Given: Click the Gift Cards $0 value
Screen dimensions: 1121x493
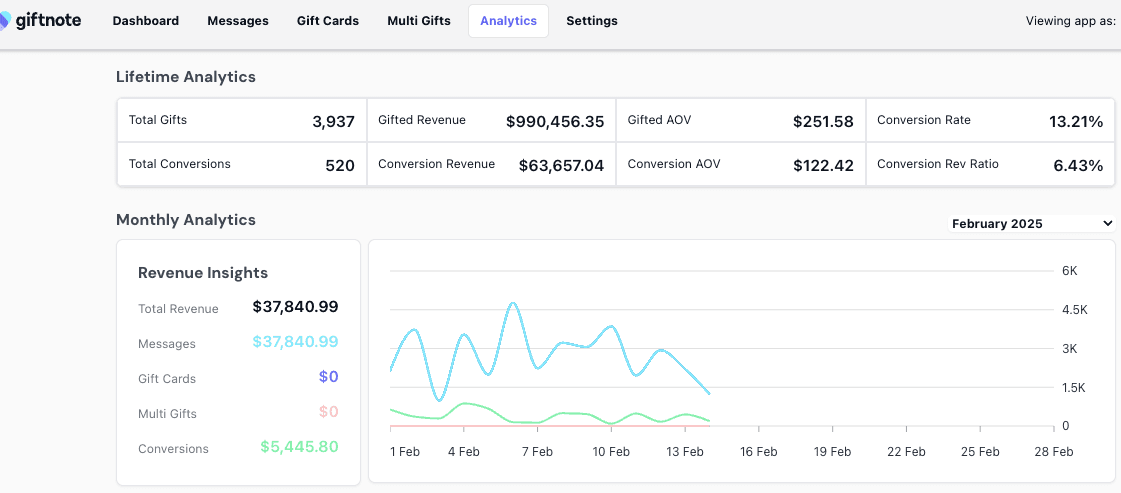Looking at the screenshot, I should tap(329, 377).
